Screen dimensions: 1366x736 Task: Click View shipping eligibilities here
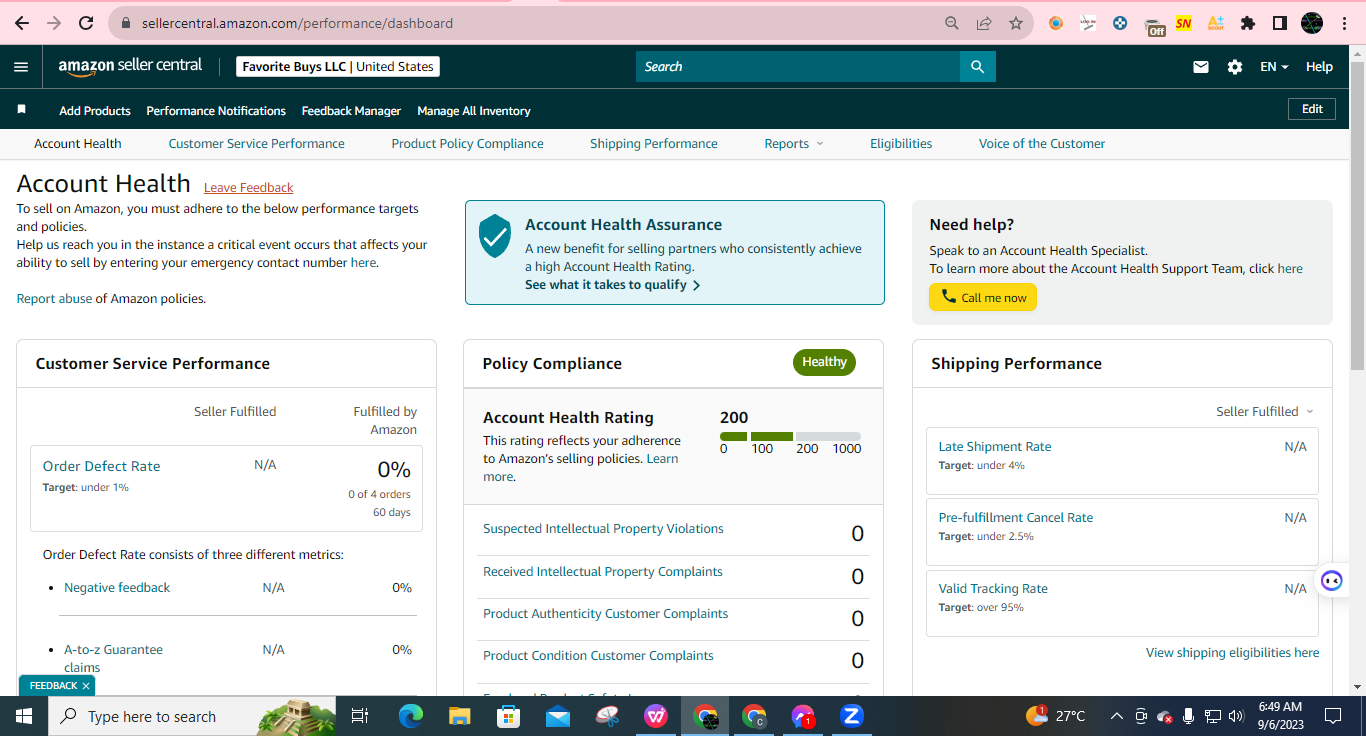(x=1232, y=653)
